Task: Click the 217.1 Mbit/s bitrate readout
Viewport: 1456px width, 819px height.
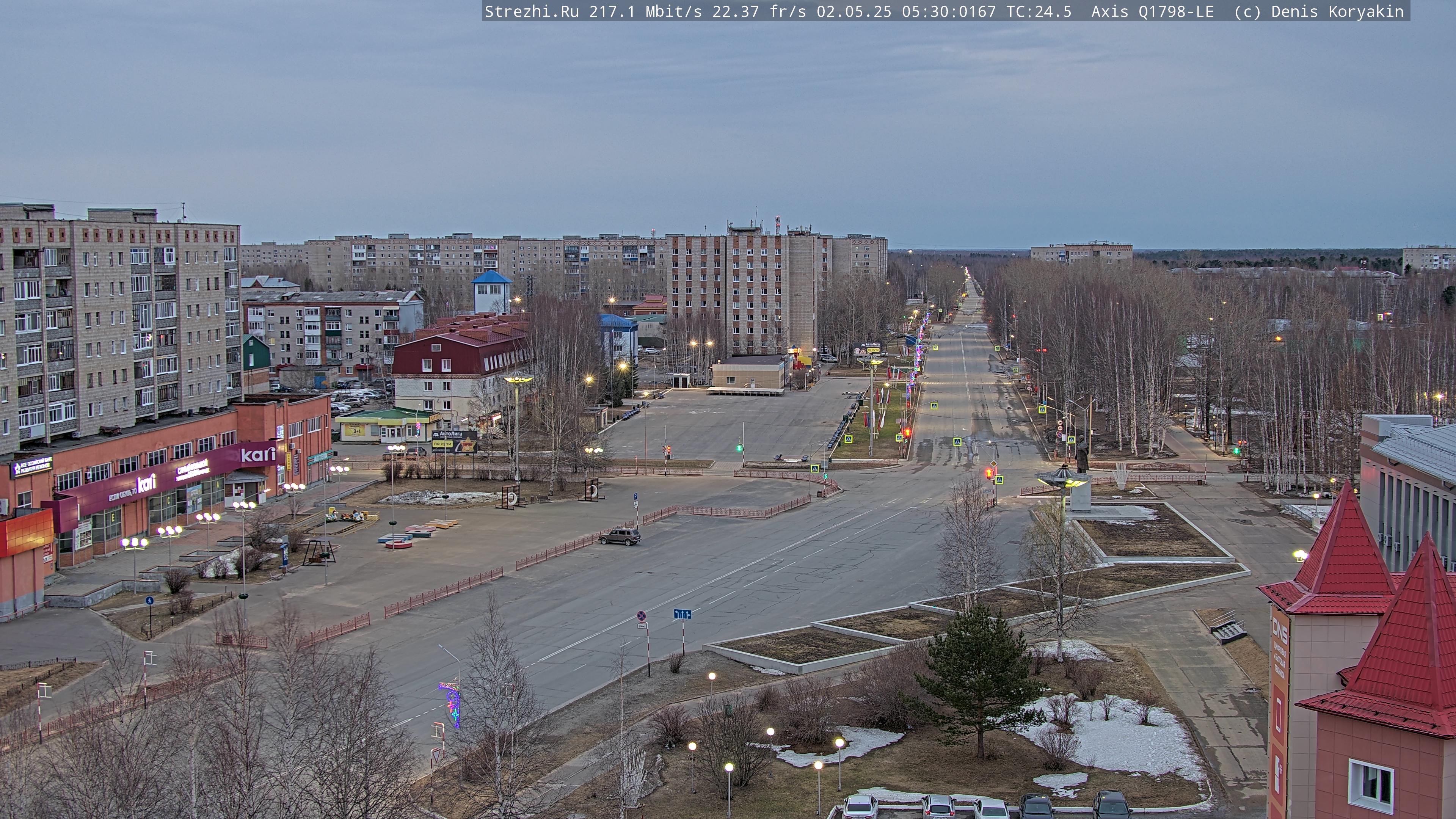Action: [x=645, y=12]
